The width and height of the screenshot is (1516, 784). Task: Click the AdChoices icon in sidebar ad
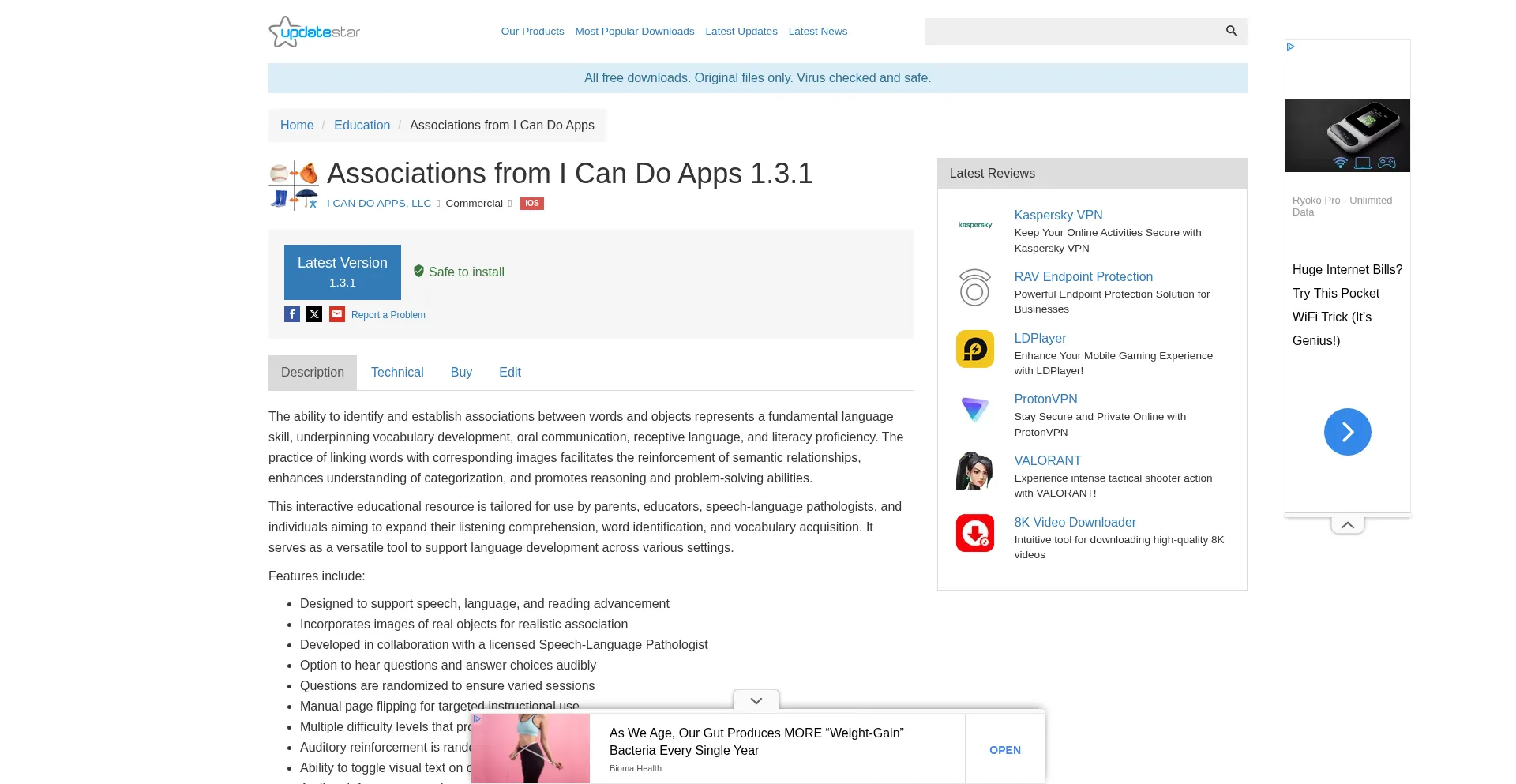click(x=1291, y=47)
